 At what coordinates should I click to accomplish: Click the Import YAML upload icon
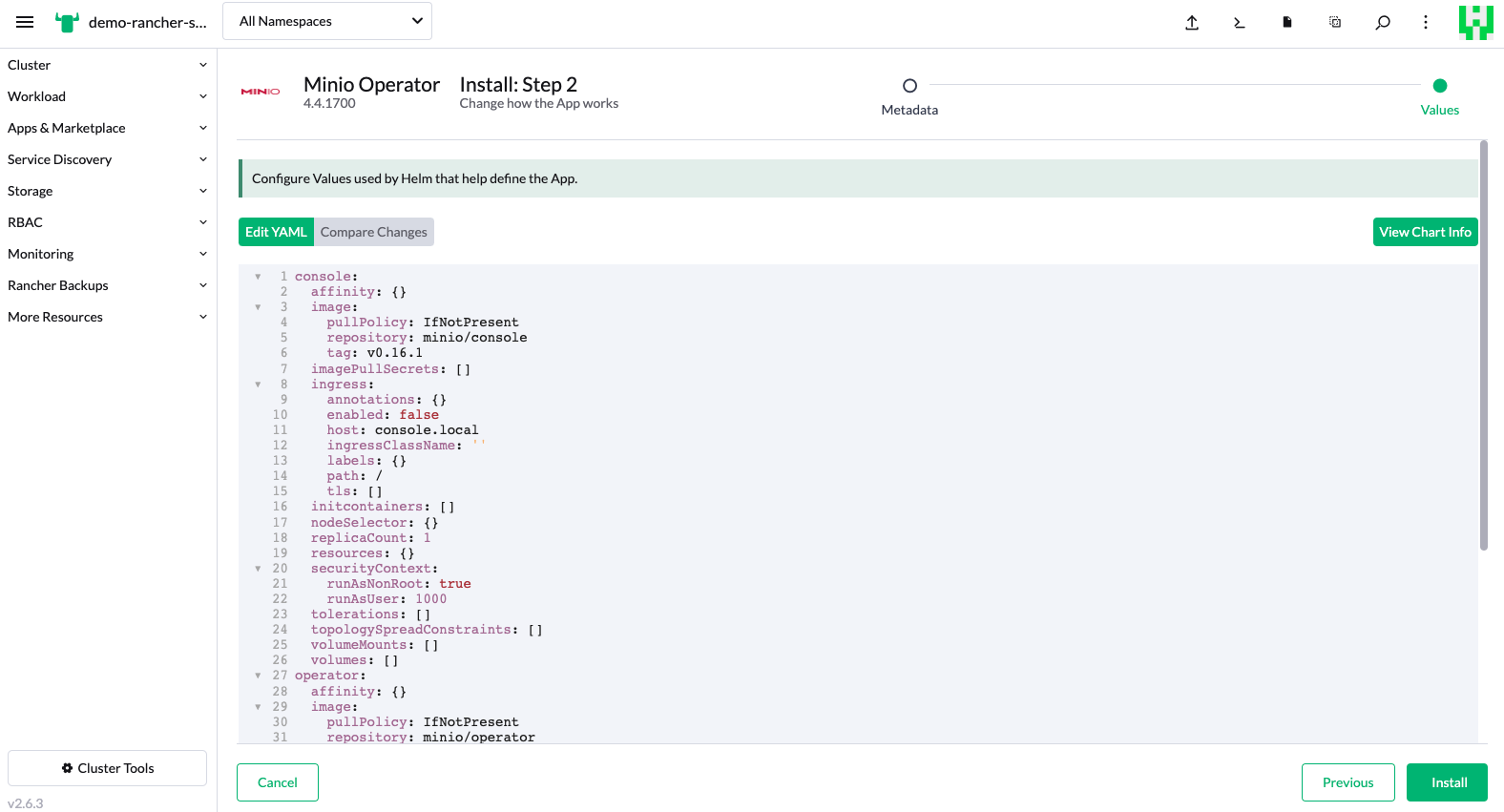(1192, 22)
